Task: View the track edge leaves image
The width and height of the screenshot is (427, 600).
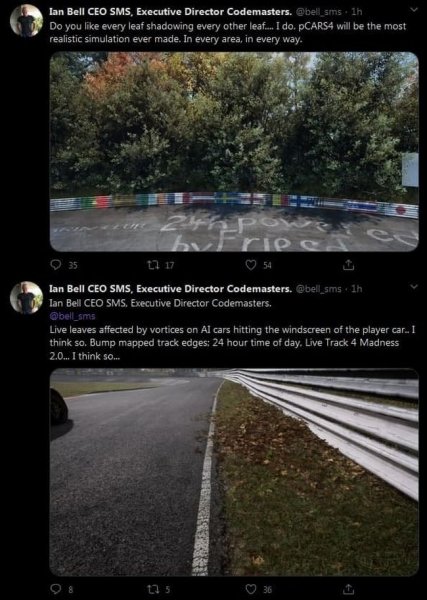Action: tap(234, 472)
